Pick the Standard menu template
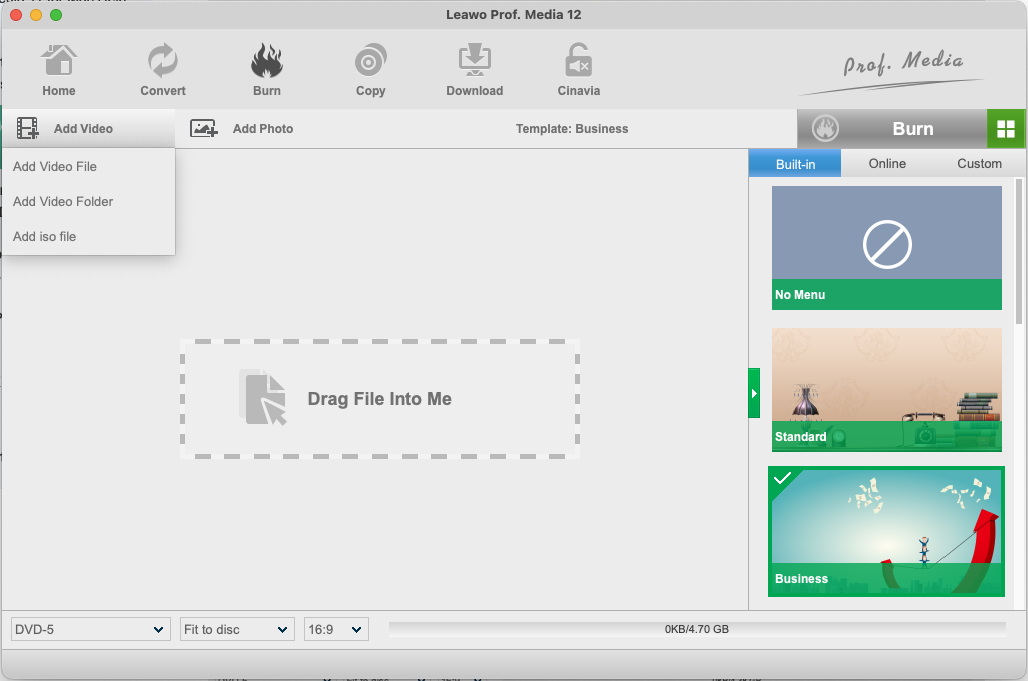1028x681 pixels. (886, 389)
